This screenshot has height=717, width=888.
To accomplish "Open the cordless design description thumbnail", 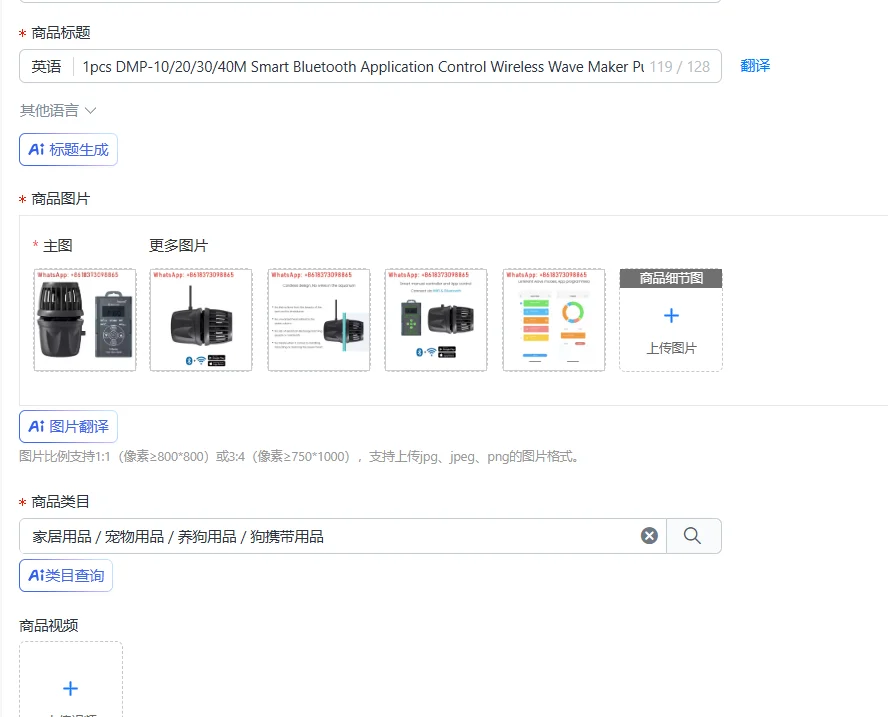I will pyautogui.click(x=319, y=320).
